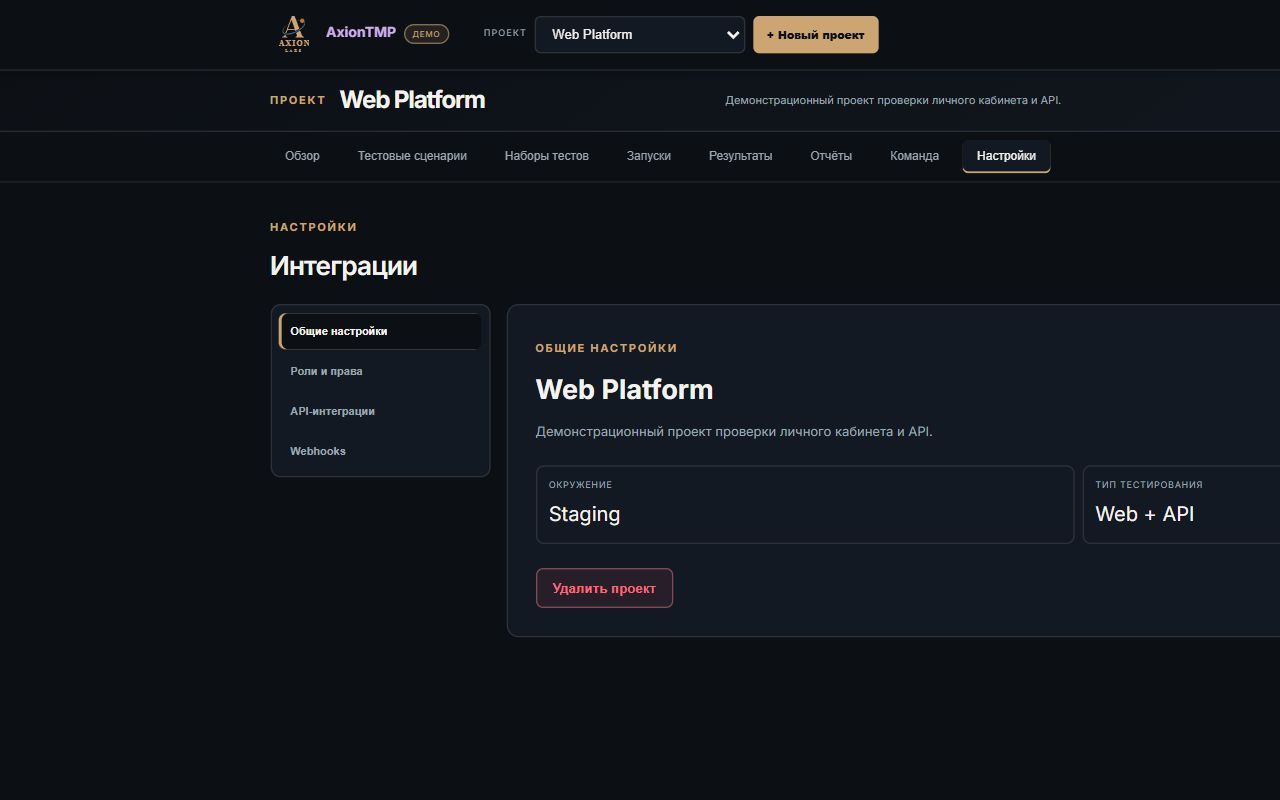The image size is (1280, 800).
Task: Click the Axion Labs logo icon
Action: 294,34
